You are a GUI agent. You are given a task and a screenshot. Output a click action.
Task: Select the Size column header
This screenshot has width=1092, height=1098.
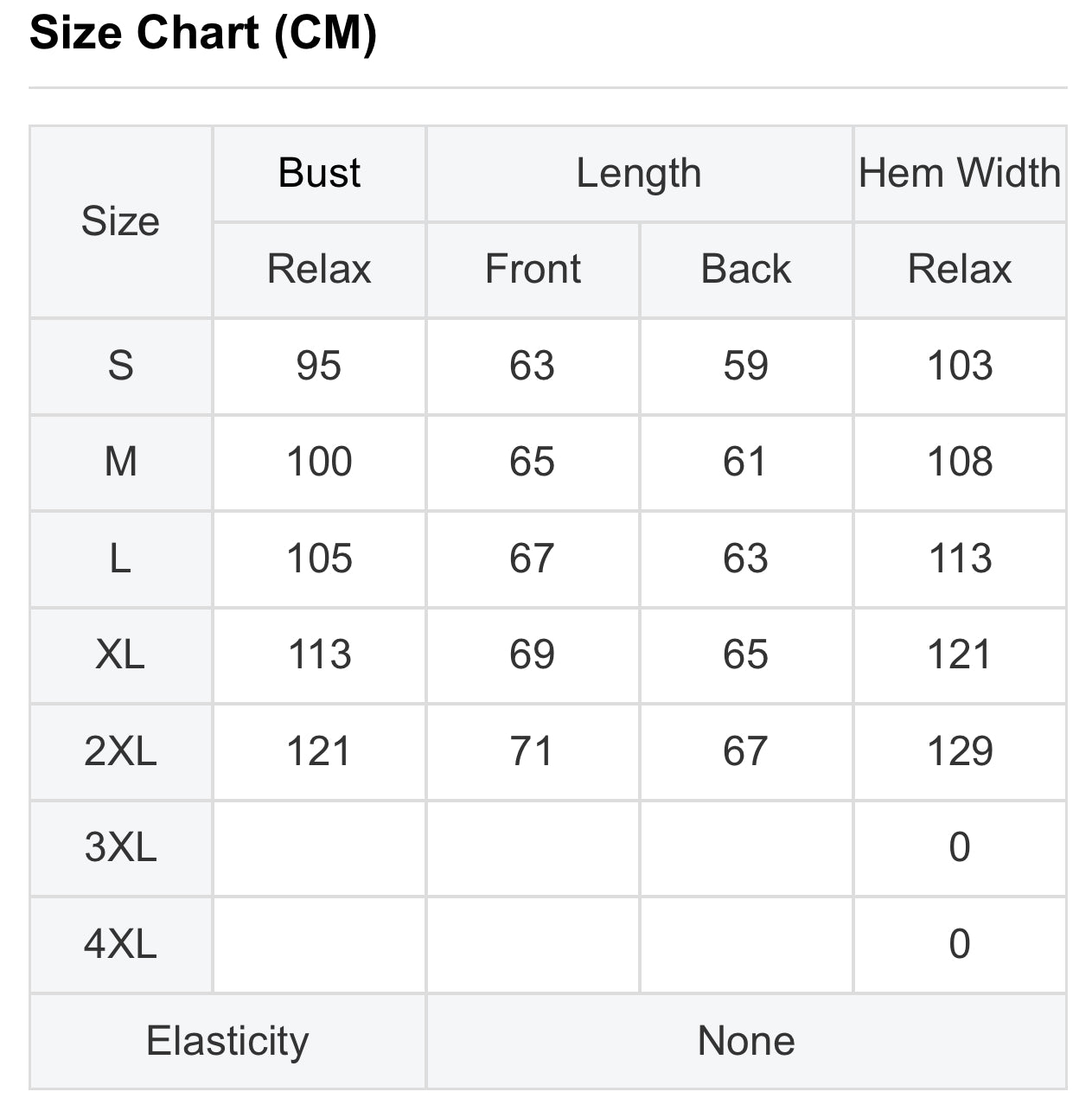click(x=121, y=222)
